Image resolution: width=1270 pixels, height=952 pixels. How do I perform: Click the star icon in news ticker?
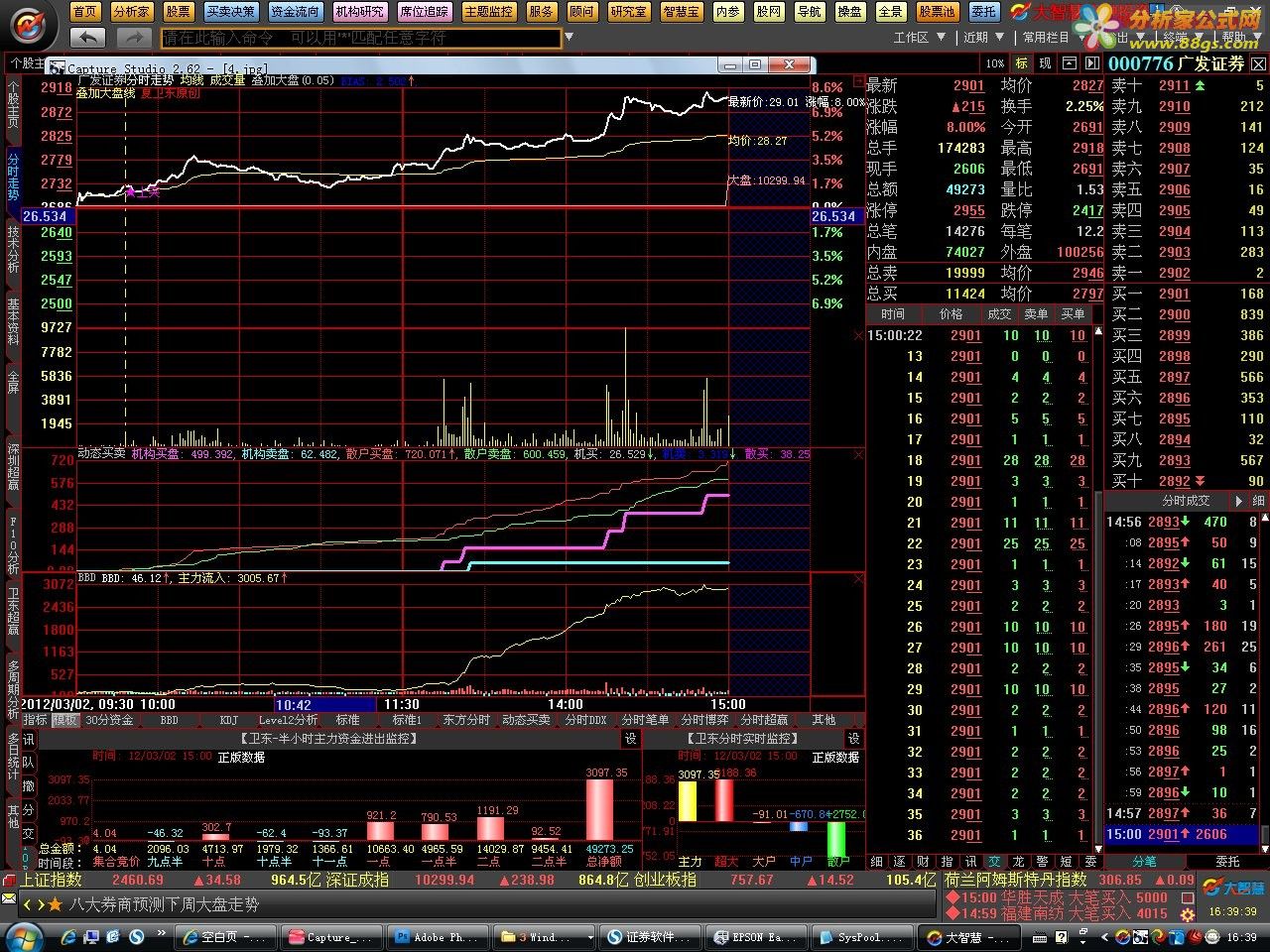pos(55,904)
